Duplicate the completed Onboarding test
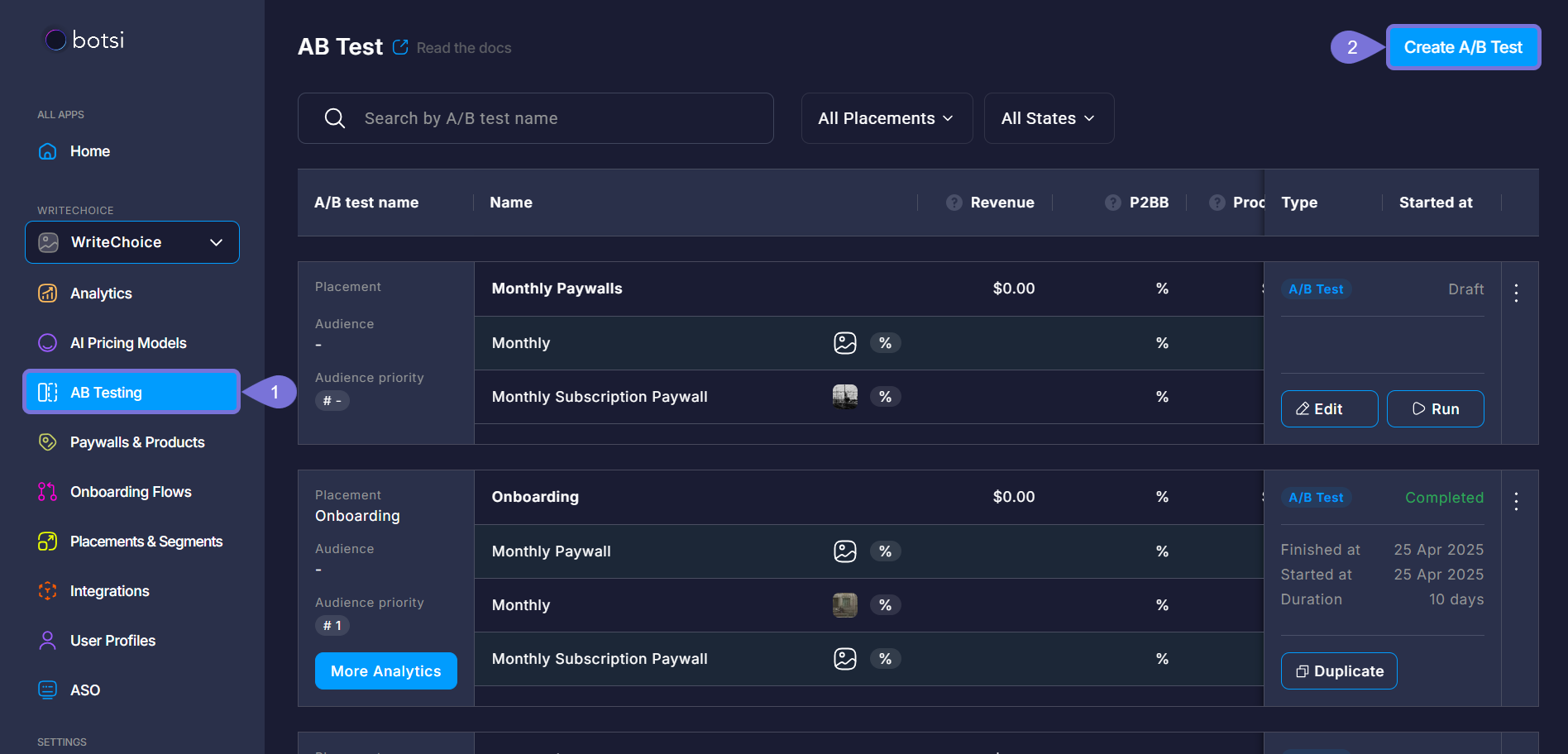The height and width of the screenshot is (754, 1568). 1338,671
